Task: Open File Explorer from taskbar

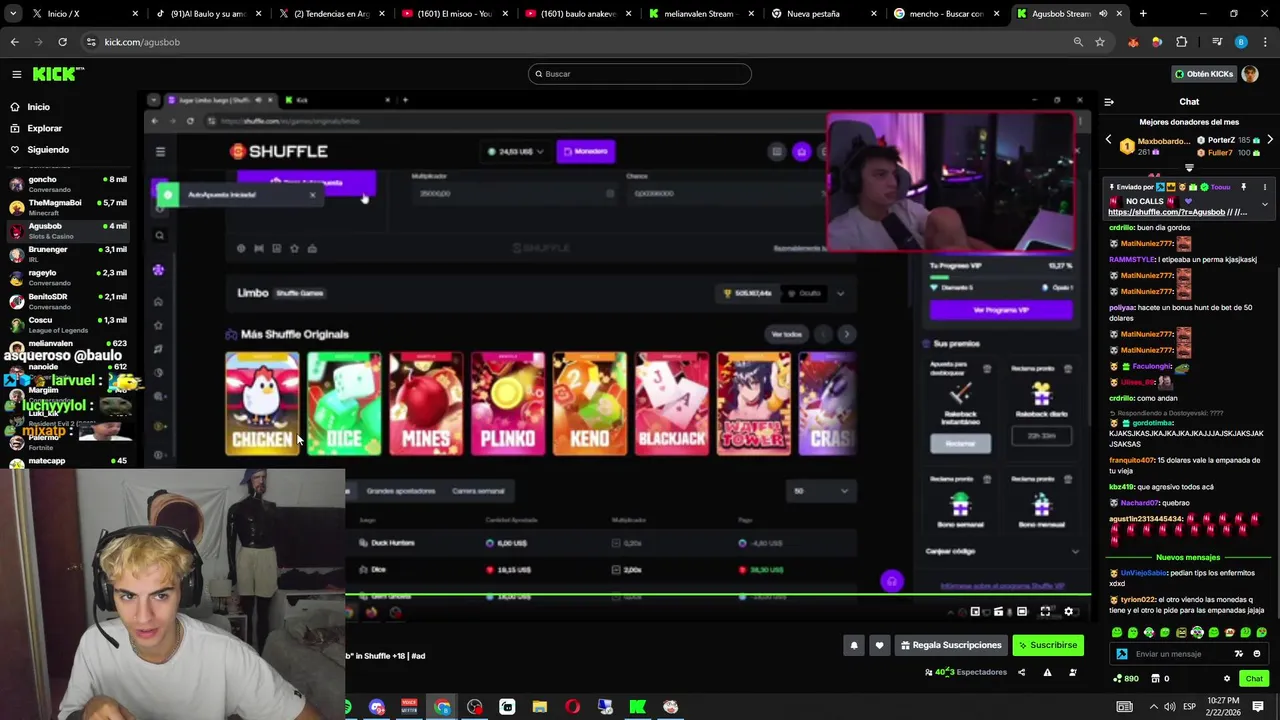Action: [x=539, y=707]
